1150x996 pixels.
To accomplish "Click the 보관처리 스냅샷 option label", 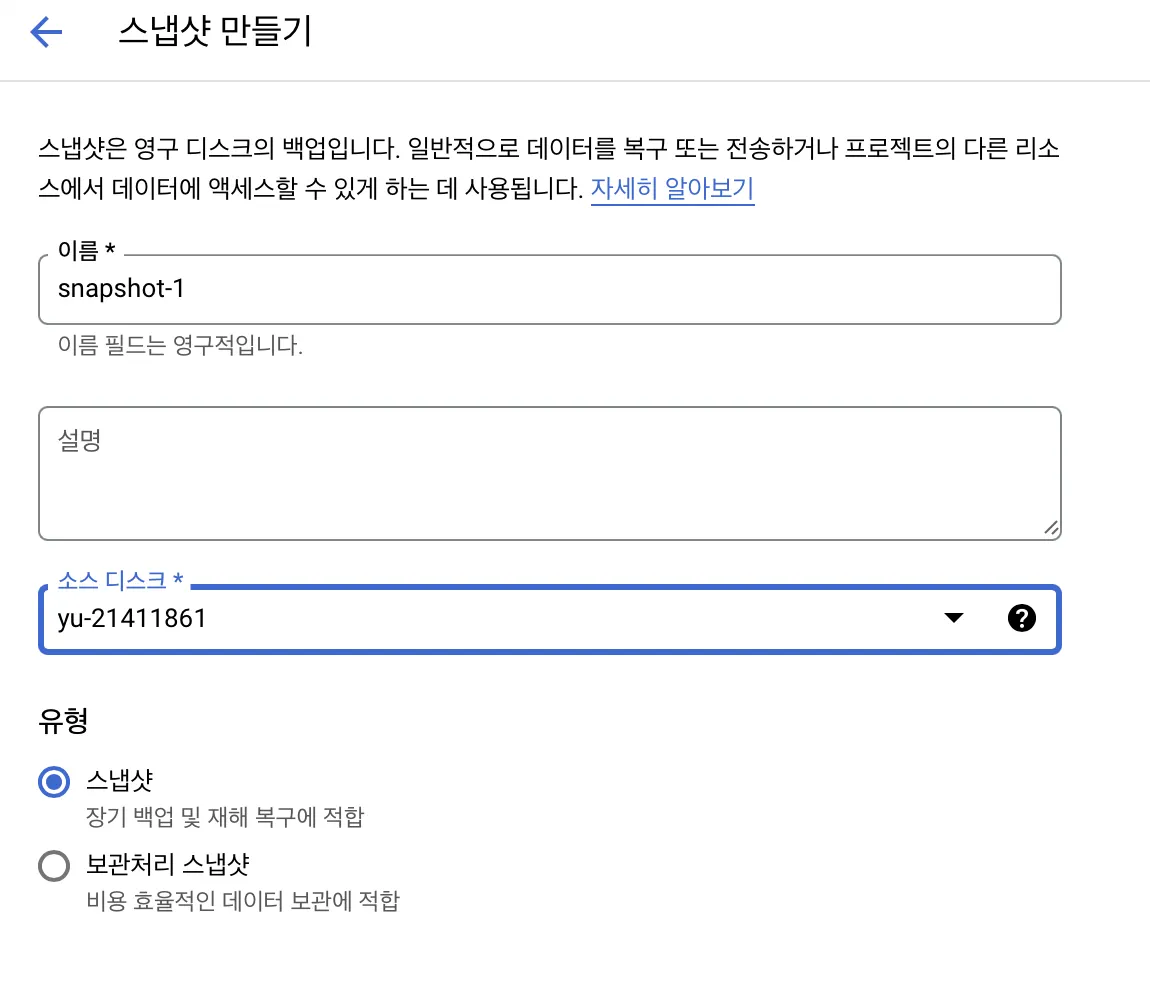I will [x=167, y=864].
